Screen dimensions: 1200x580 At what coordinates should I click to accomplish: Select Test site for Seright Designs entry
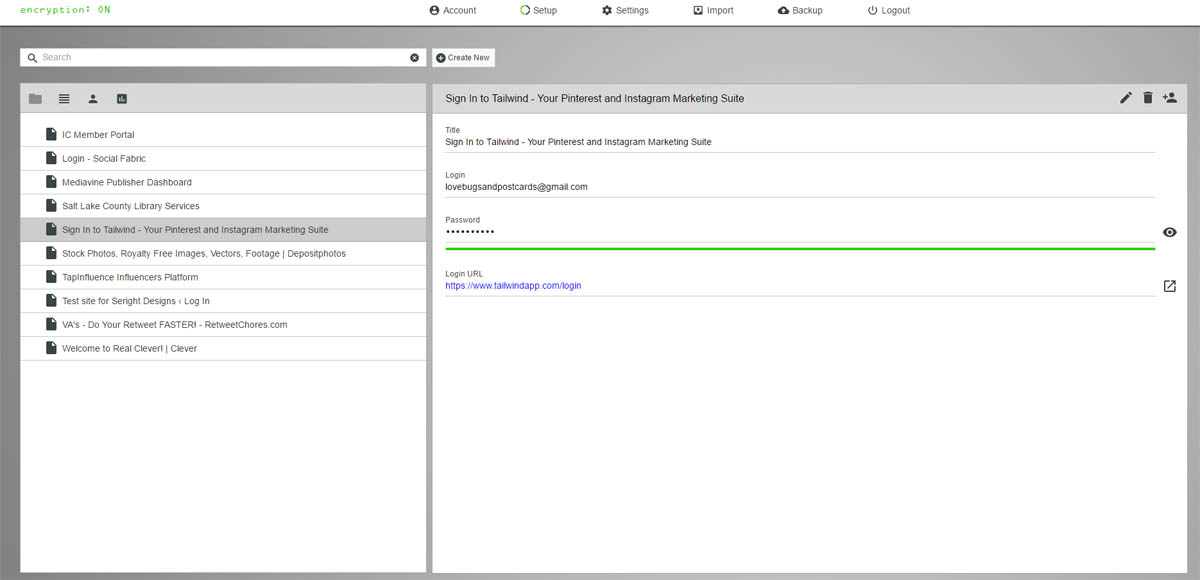223,301
